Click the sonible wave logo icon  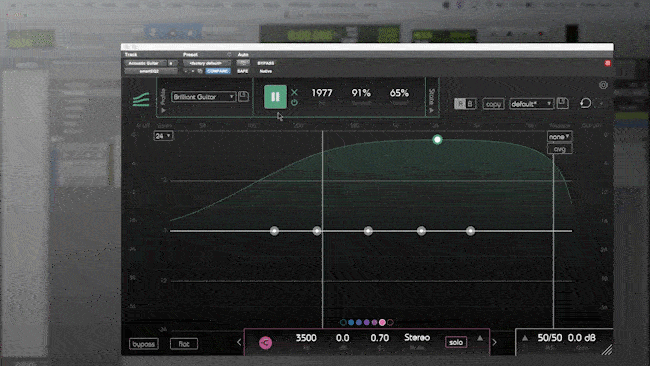tap(141, 99)
